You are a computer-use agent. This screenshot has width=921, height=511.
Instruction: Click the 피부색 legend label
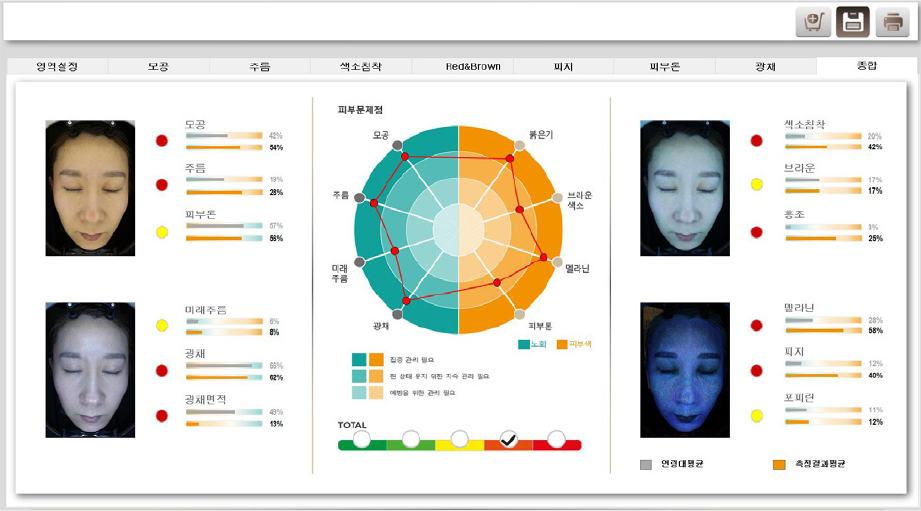(581, 344)
